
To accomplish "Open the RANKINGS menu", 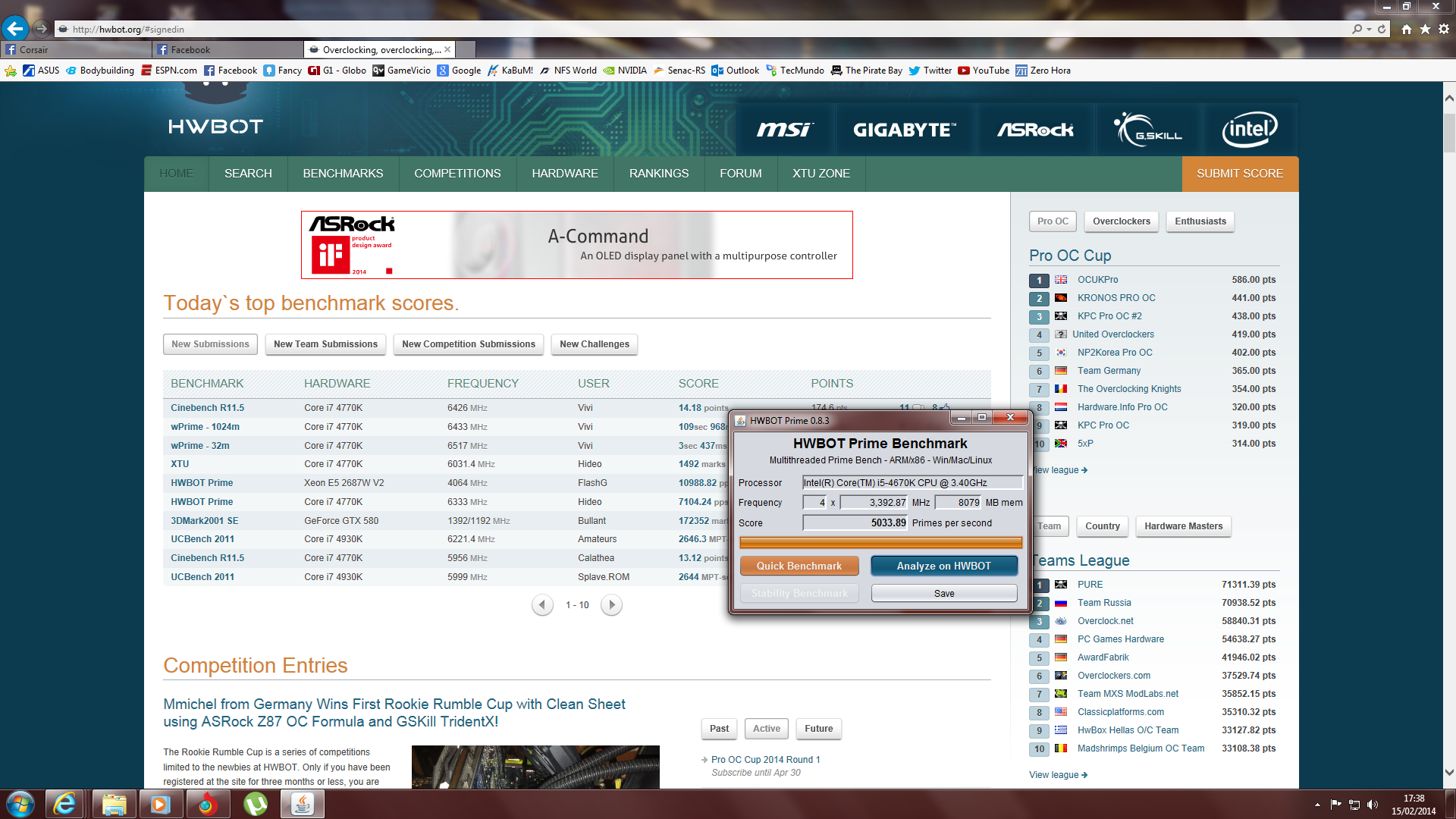I will (x=659, y=174).
